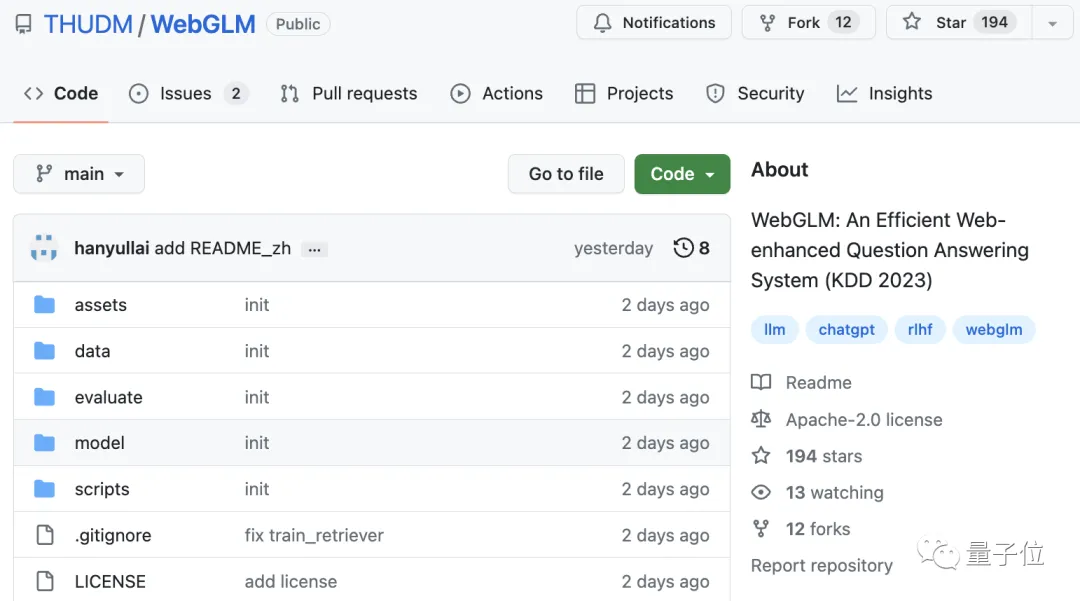1080x601 pixels.
Task: Expand commit message ellipsis button
Action: click(x=314, y=249)
